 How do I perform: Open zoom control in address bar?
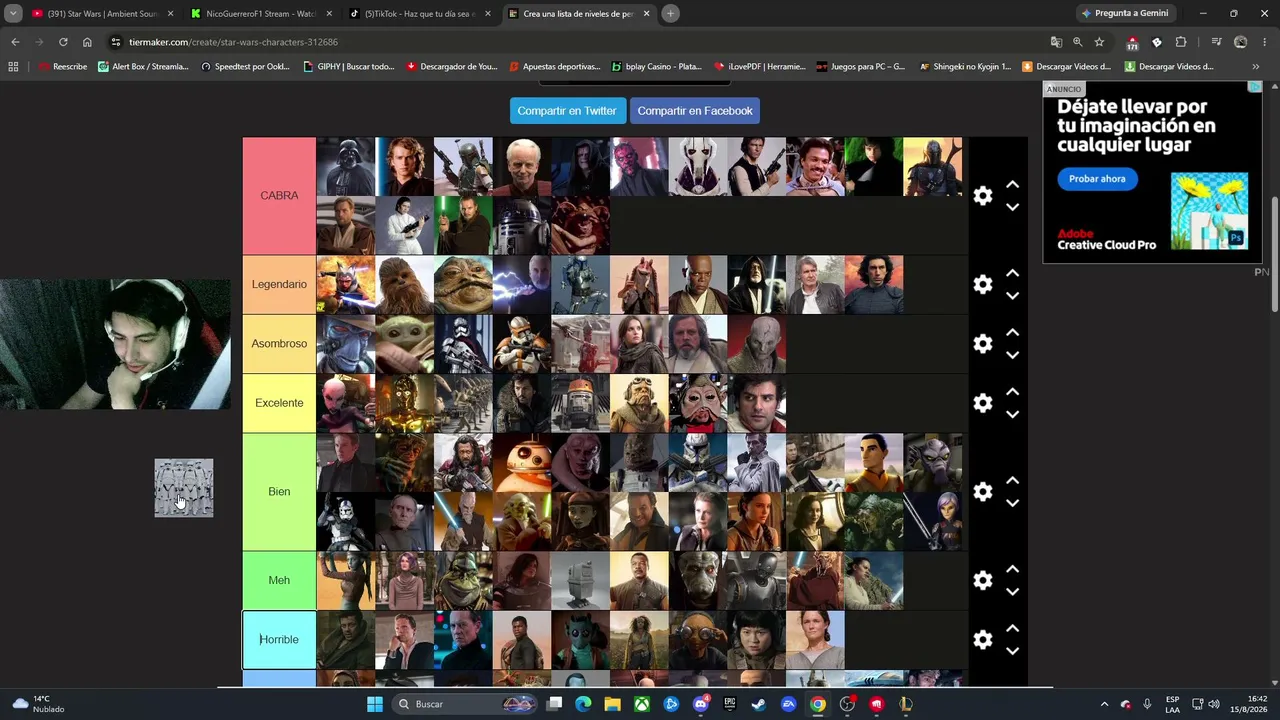(1077, 42)
